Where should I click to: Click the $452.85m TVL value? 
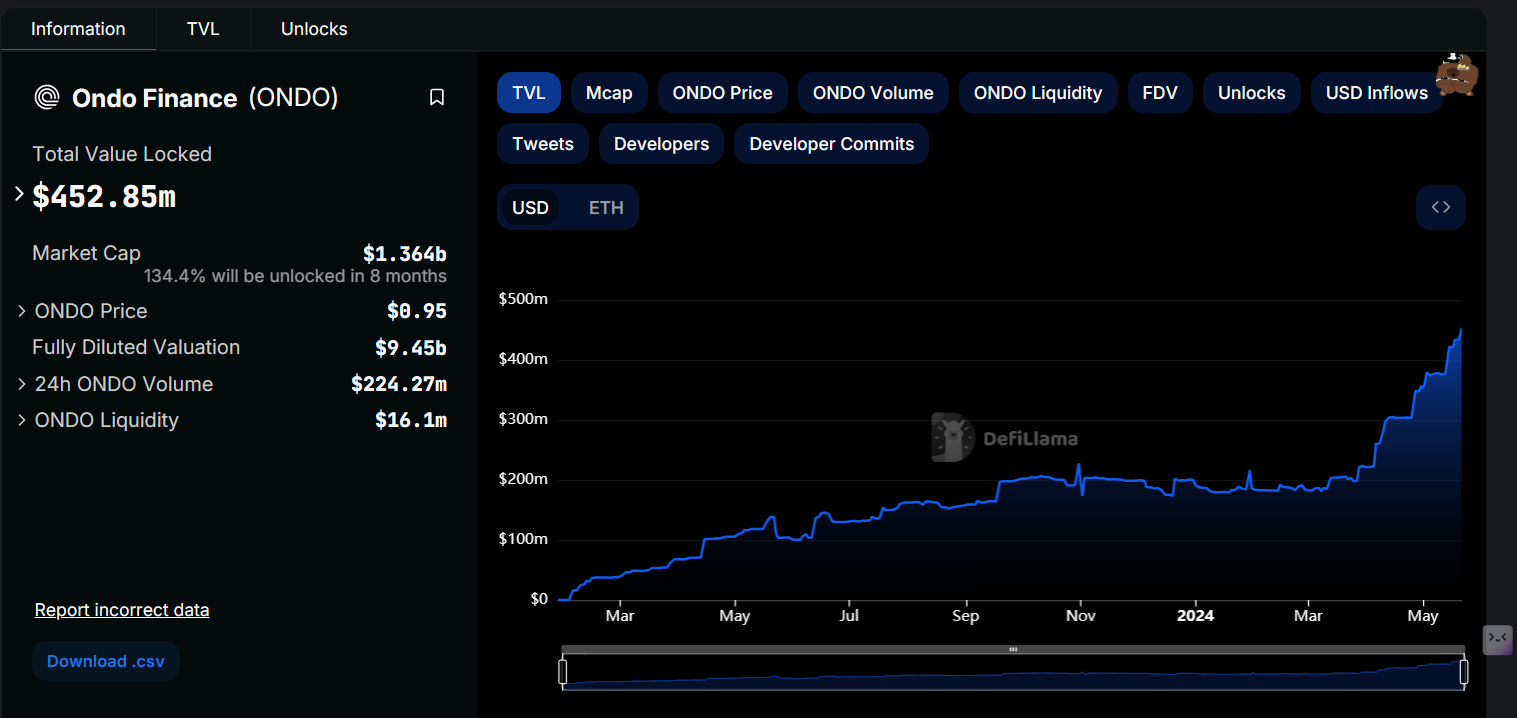pyautogui.click(x=104, y=196)
